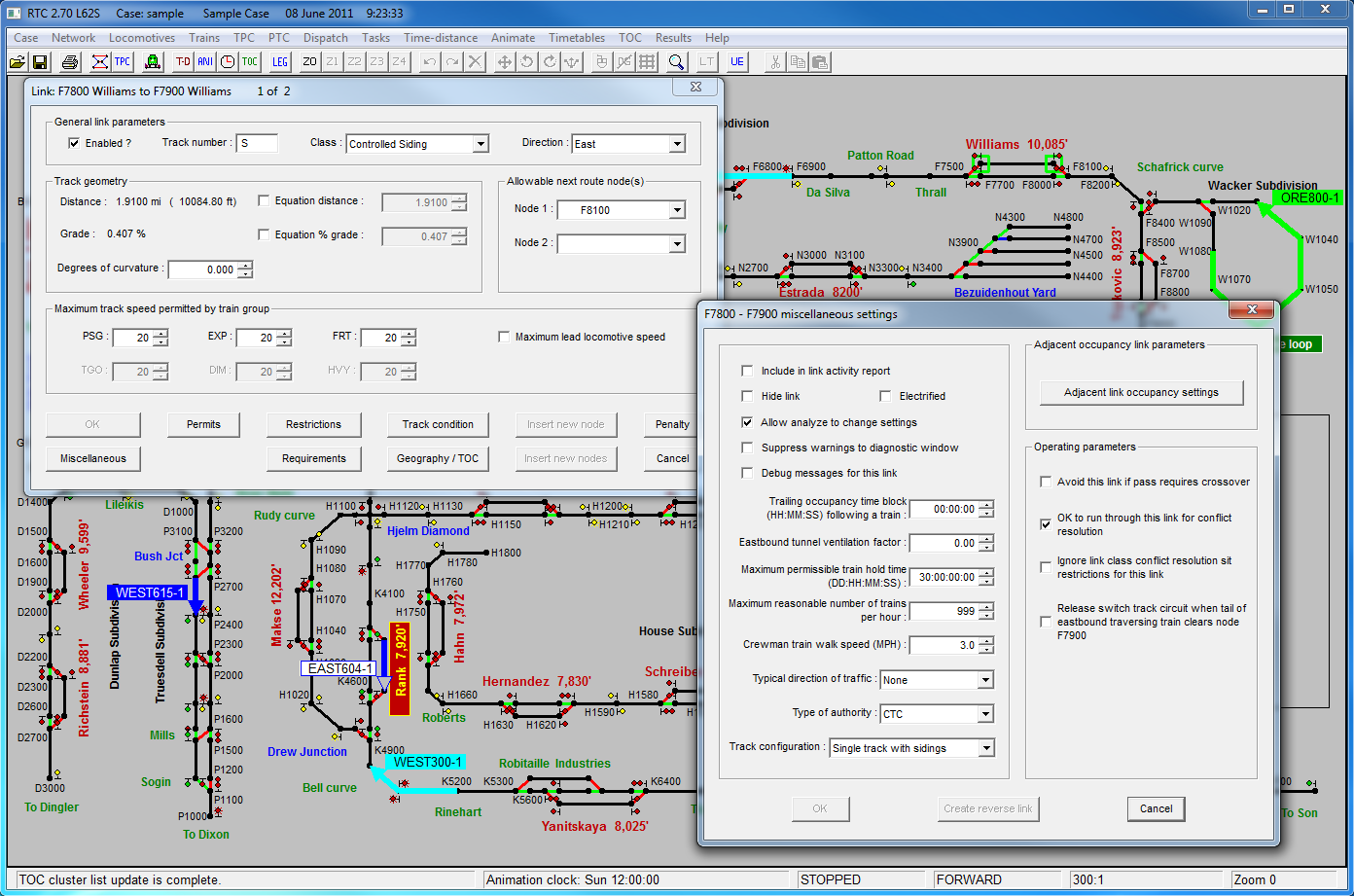
Task: Click the save disk icon
Action: (x=41, y=62)
